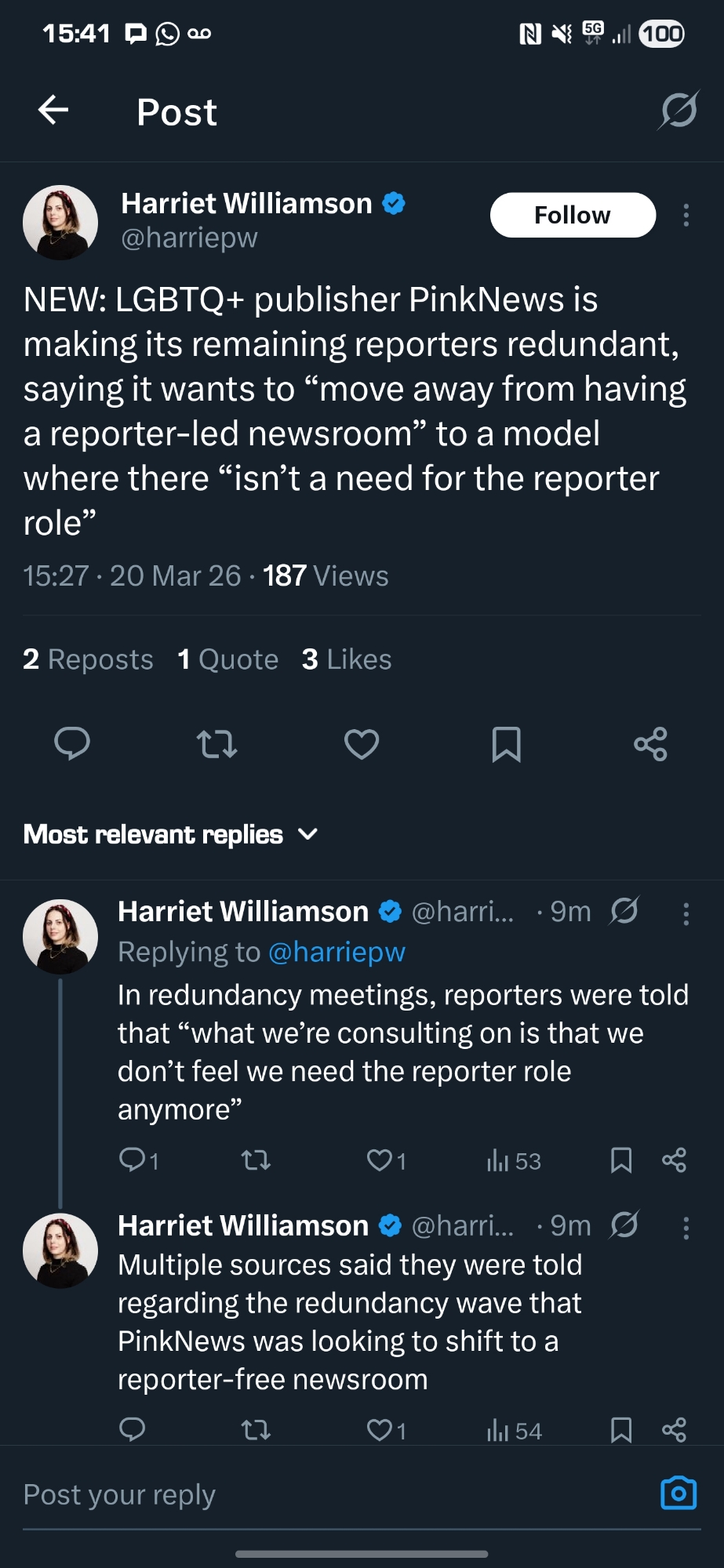Bookmark the main post

506,743
